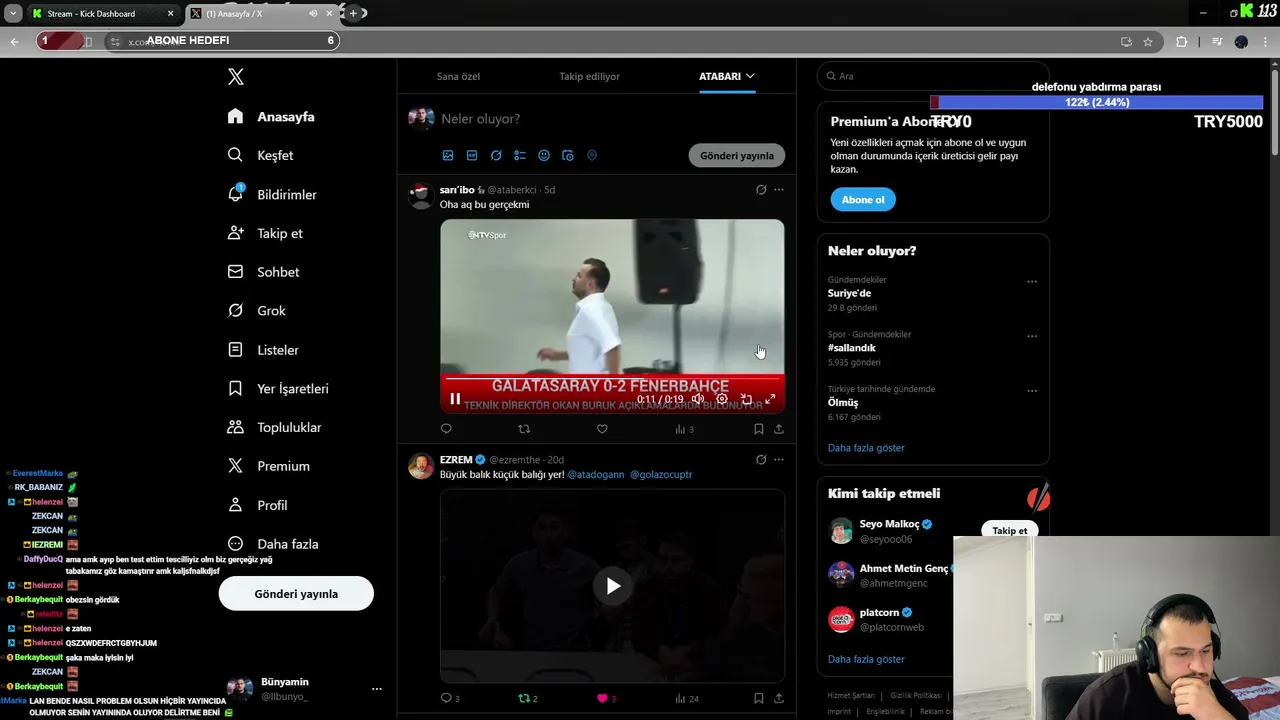This screenshot has height=720, width=1280.
Task: Open Bildirimler notifications
Action: click(272, 194)
